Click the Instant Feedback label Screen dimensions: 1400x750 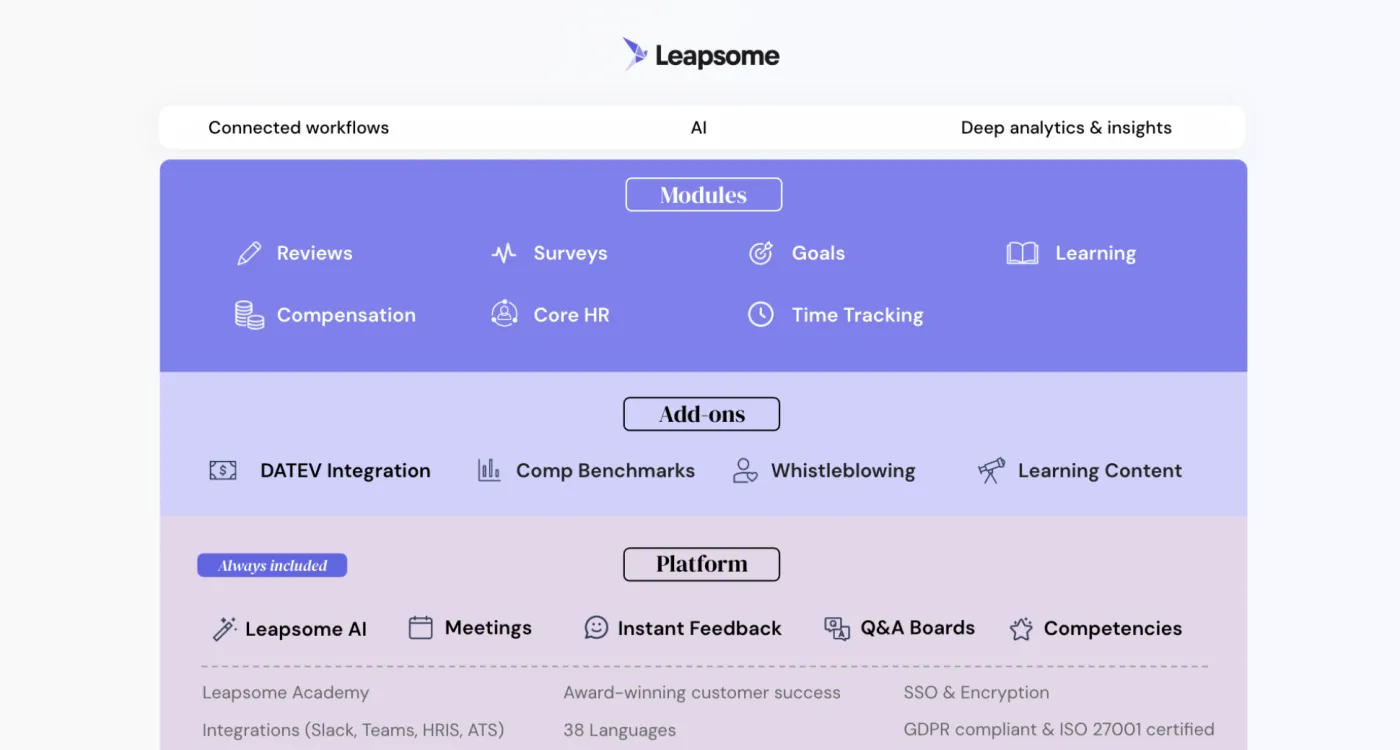[x=699, y=628]
